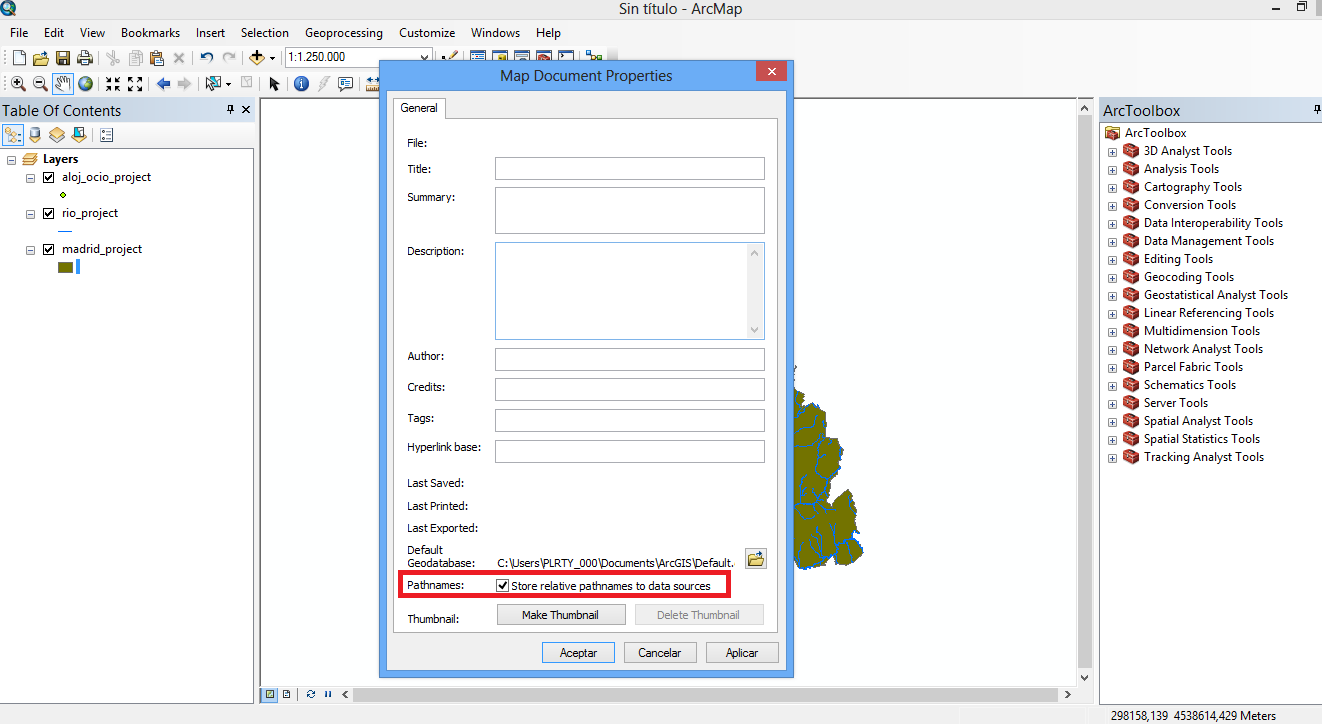Open the File menu
The image size is (1322, 724).
click(19, 33)
